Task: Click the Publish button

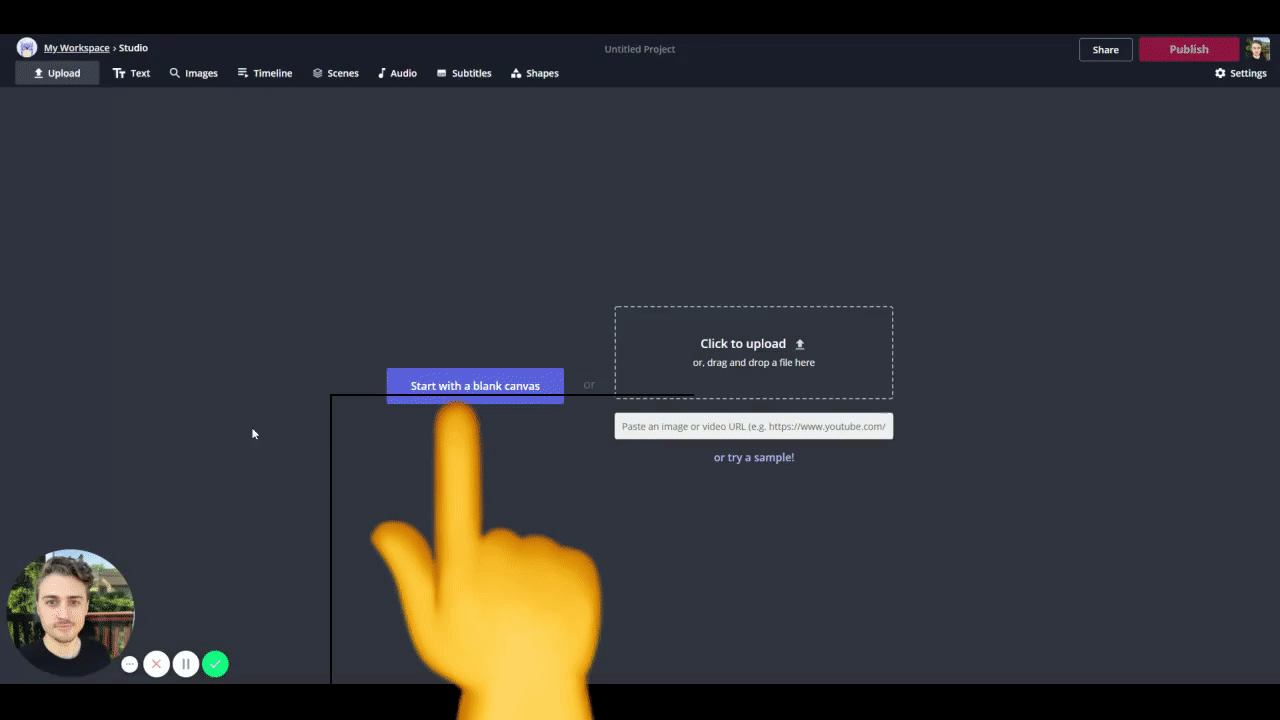Action: coord(1189,49)
